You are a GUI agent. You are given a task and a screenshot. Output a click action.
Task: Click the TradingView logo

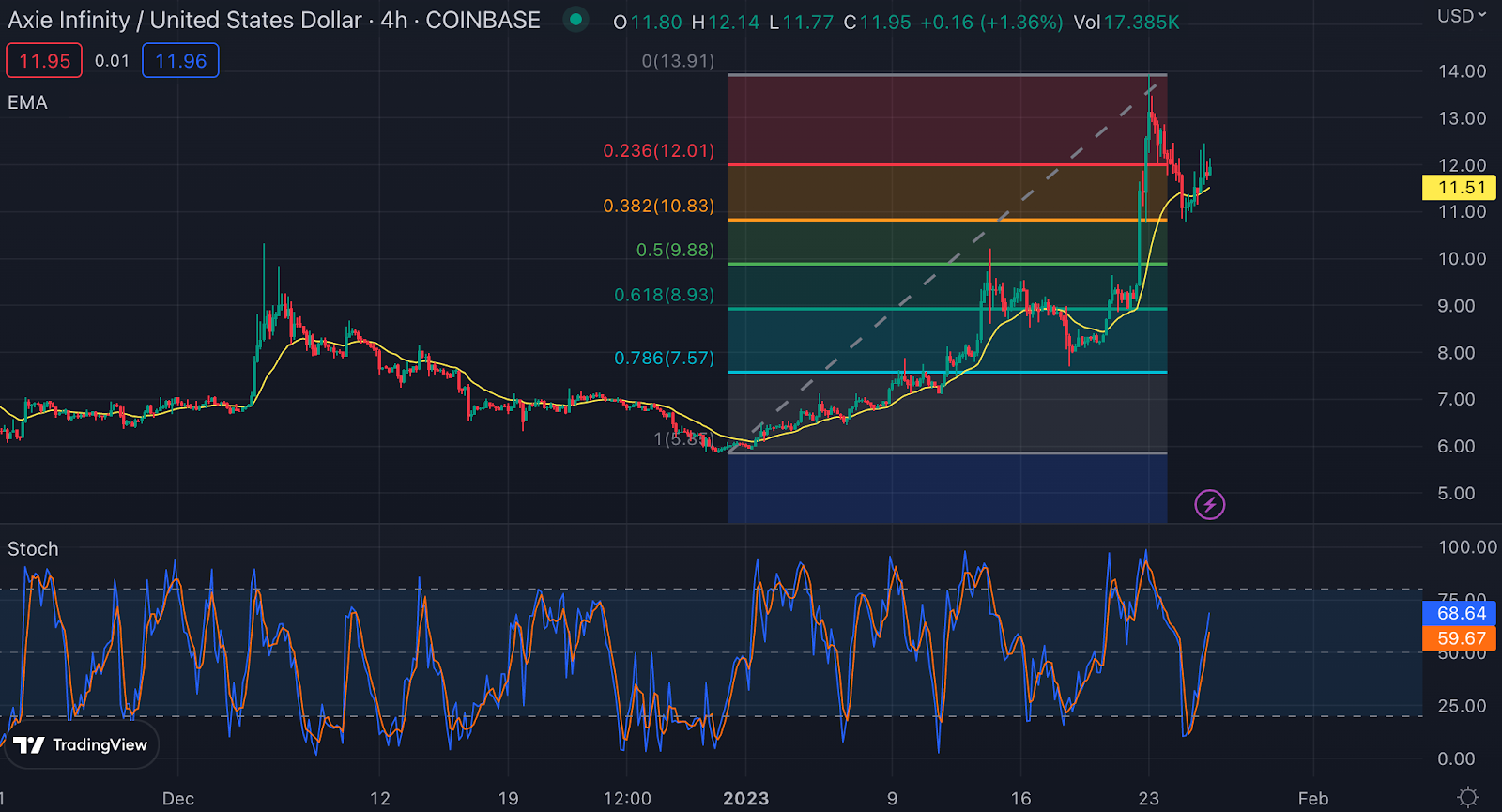(x=81, y=744)
